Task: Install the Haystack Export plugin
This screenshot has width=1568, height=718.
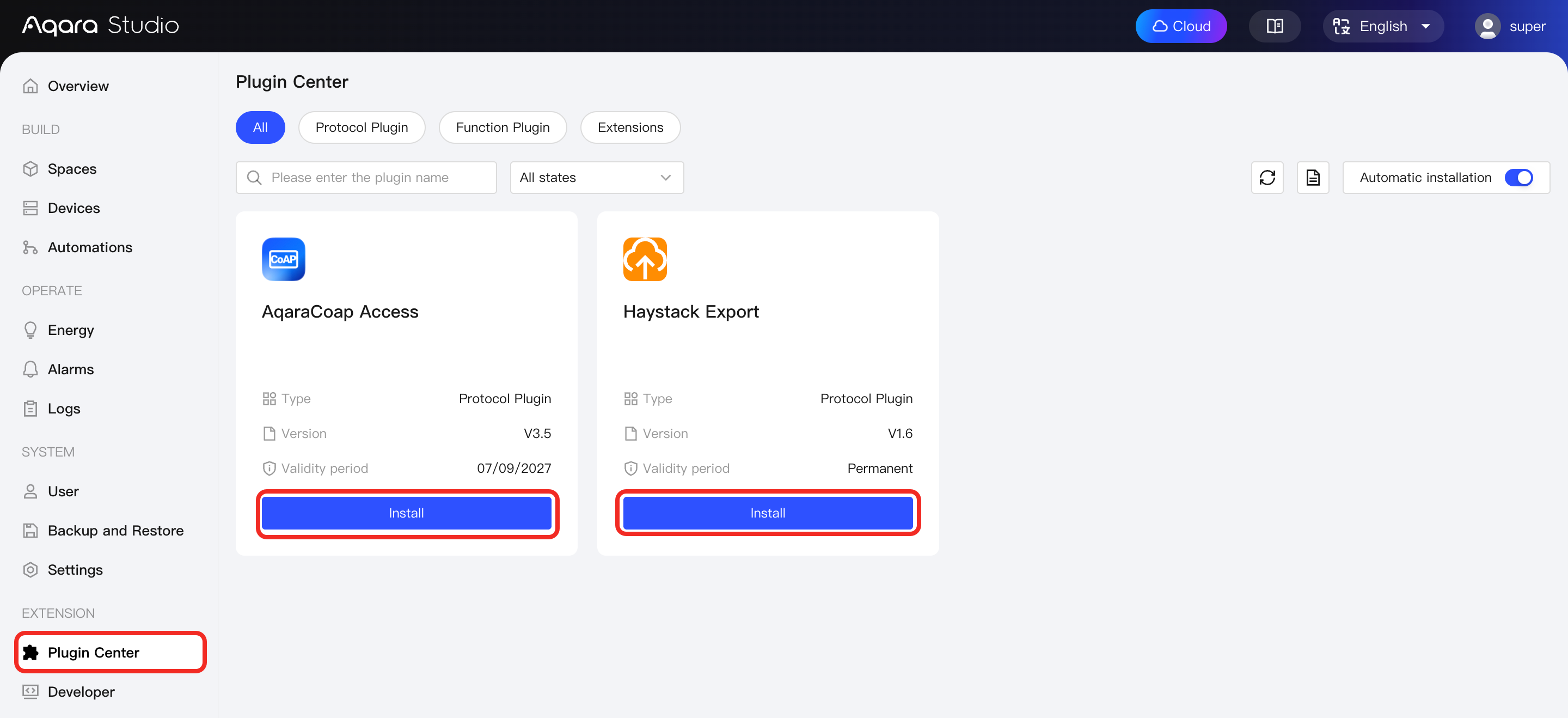Action: pos(768,513)
